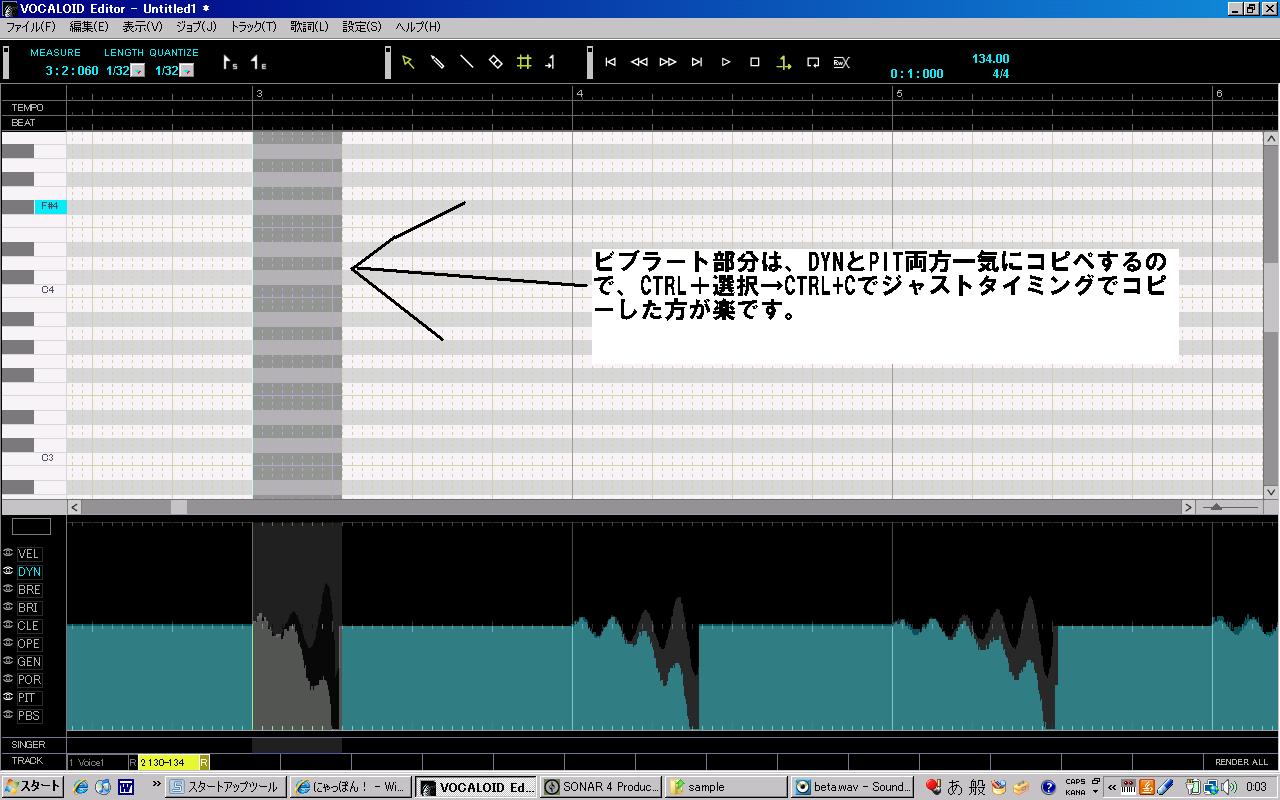1280x800 pixels.
Task: Toggle the yellow auto-scroll icon
Action: tap(784, 62)
